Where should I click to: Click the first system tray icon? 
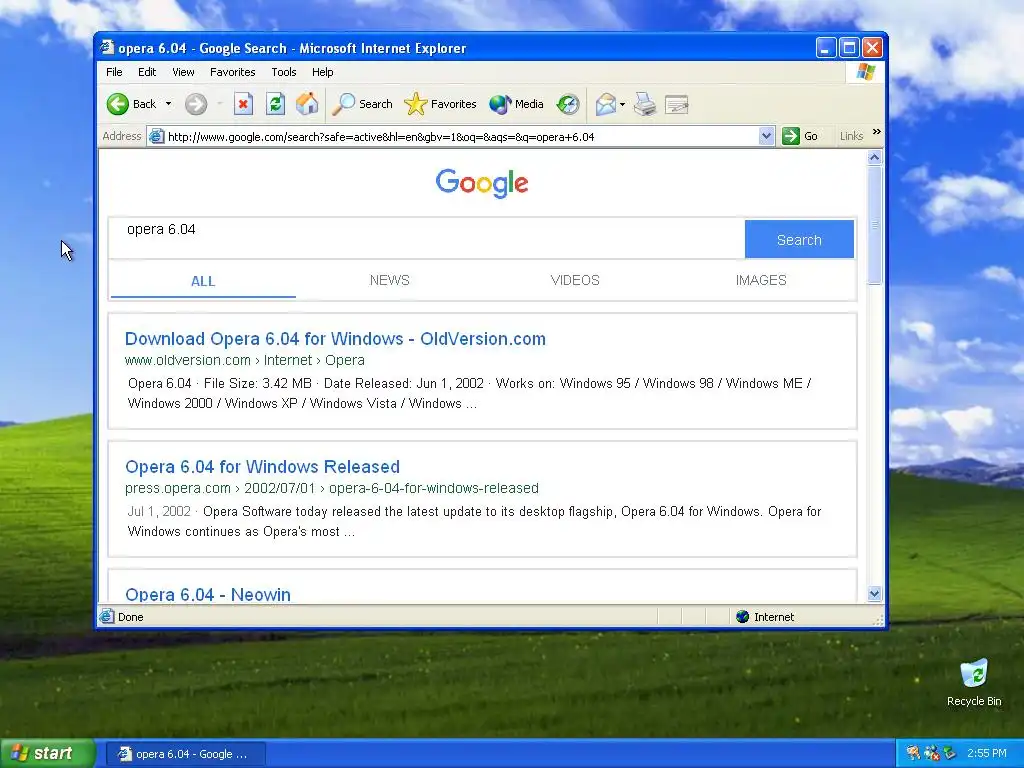pyautogui.click(x=913, y=753)
